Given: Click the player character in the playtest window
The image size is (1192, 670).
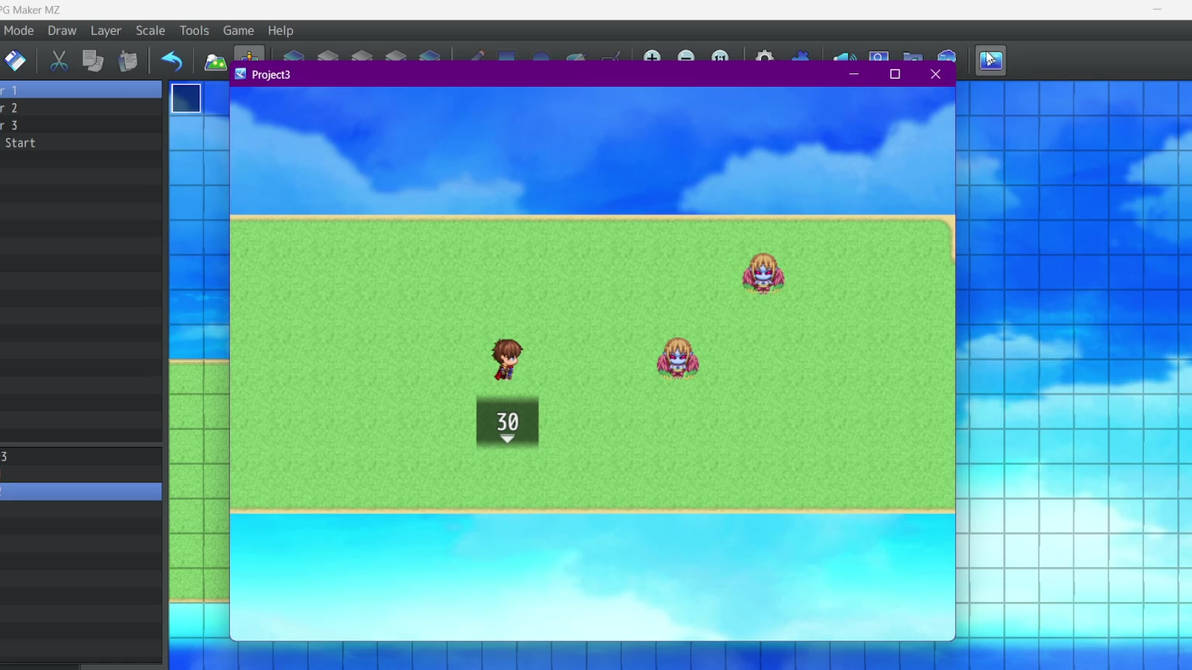Looking at the screenshot, I should tap(507, 360).
